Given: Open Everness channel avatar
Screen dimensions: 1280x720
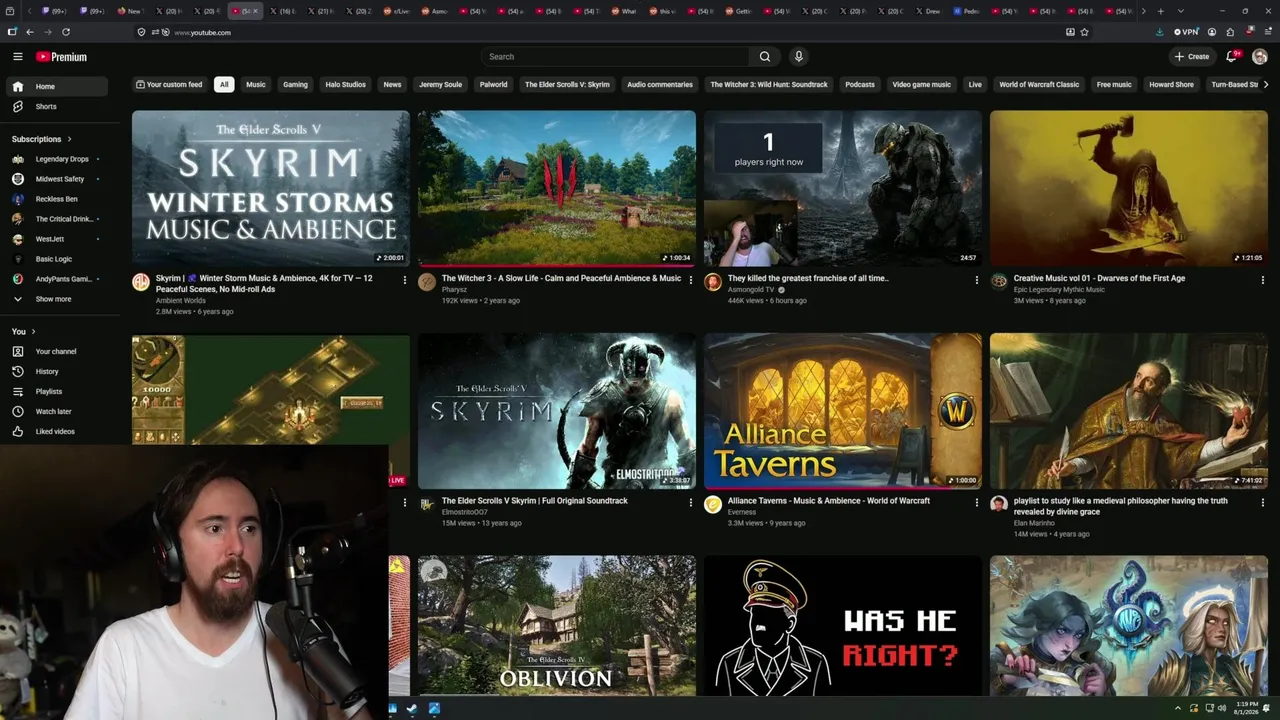Looking at the screenshot, I should pos(713,504).
